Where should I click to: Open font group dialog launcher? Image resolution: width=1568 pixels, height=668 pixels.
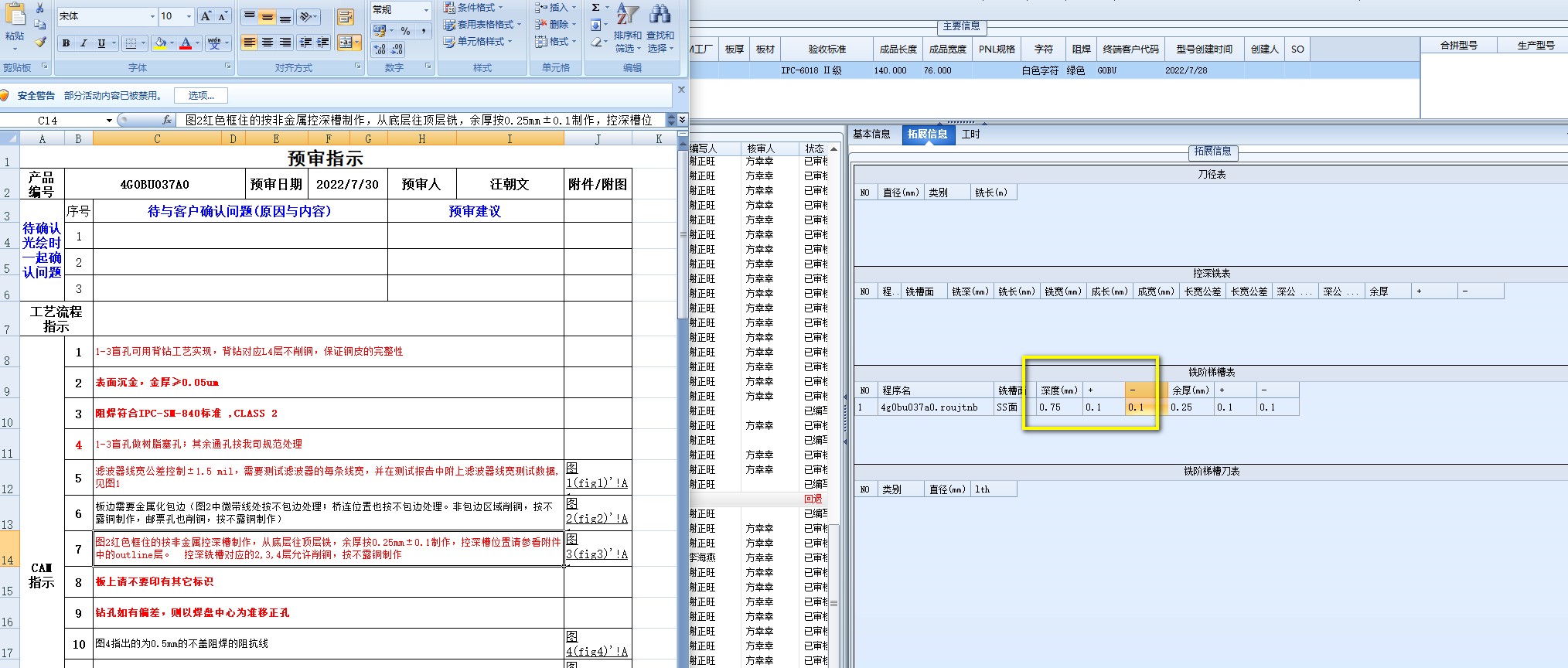[x=228, y=67]
